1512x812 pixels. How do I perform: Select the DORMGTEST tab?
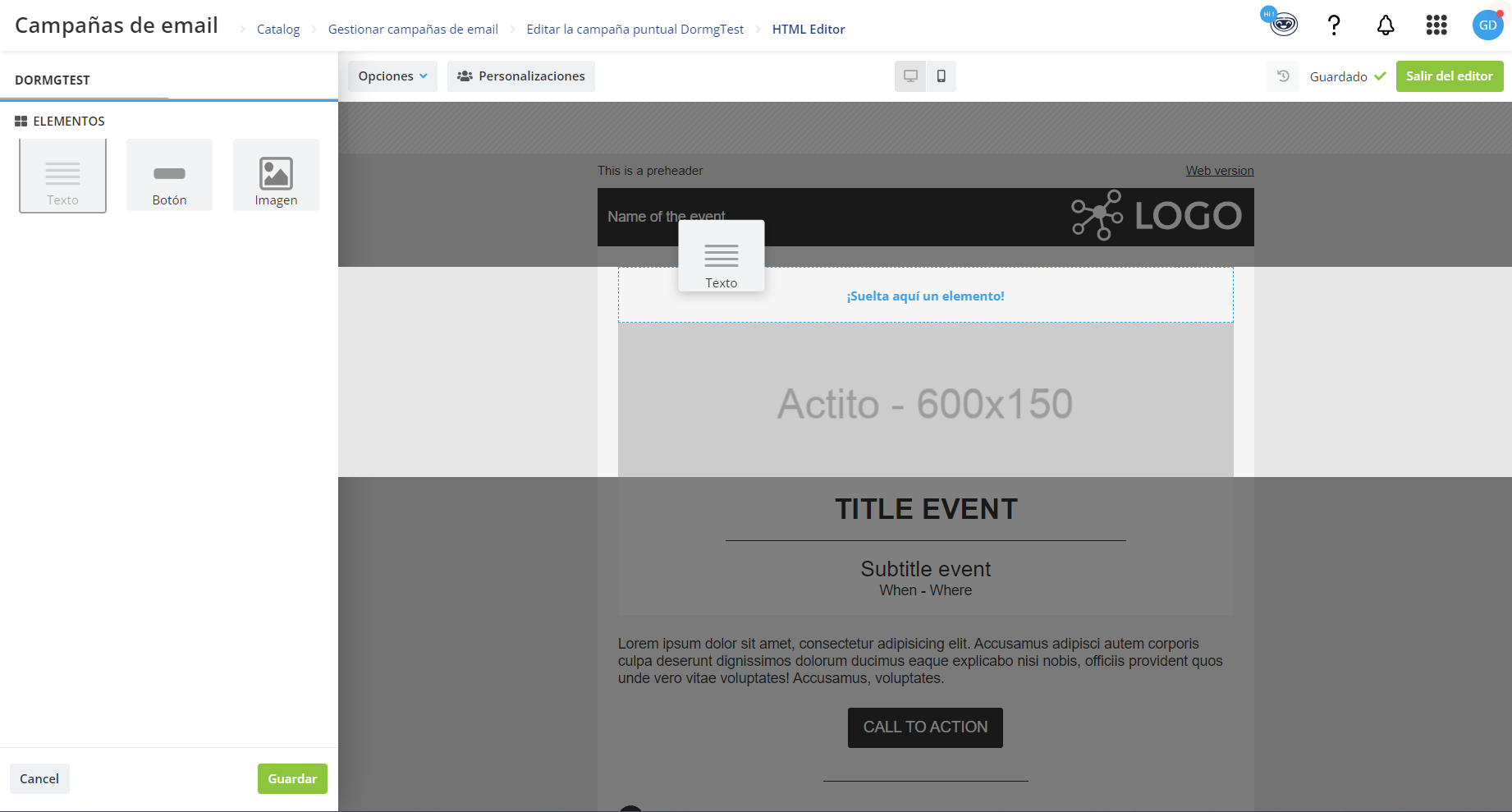click(53, 80)
